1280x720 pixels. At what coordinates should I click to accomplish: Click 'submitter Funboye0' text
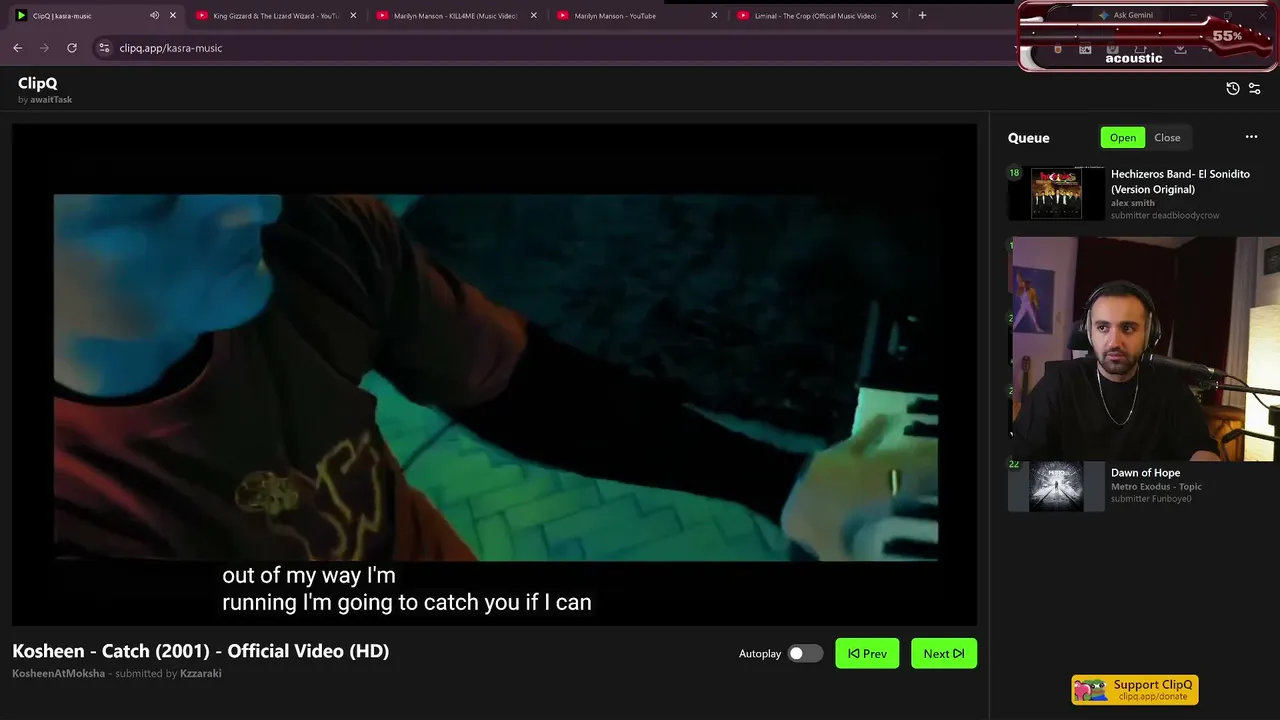click(x=1151, y=499)
